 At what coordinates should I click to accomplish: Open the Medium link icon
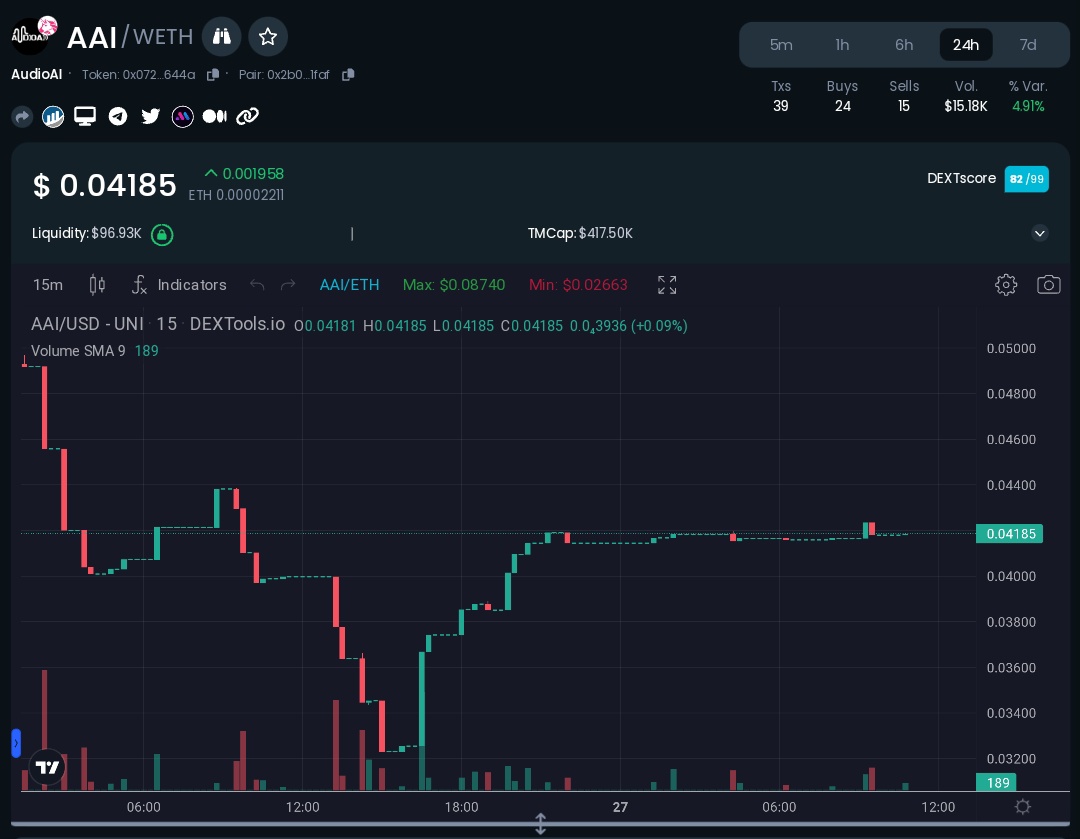(x=215, y=116)
